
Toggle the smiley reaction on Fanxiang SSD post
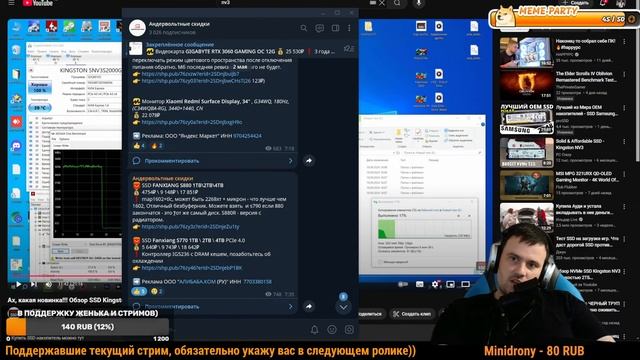pyautogui.click(x=156, y=291)
